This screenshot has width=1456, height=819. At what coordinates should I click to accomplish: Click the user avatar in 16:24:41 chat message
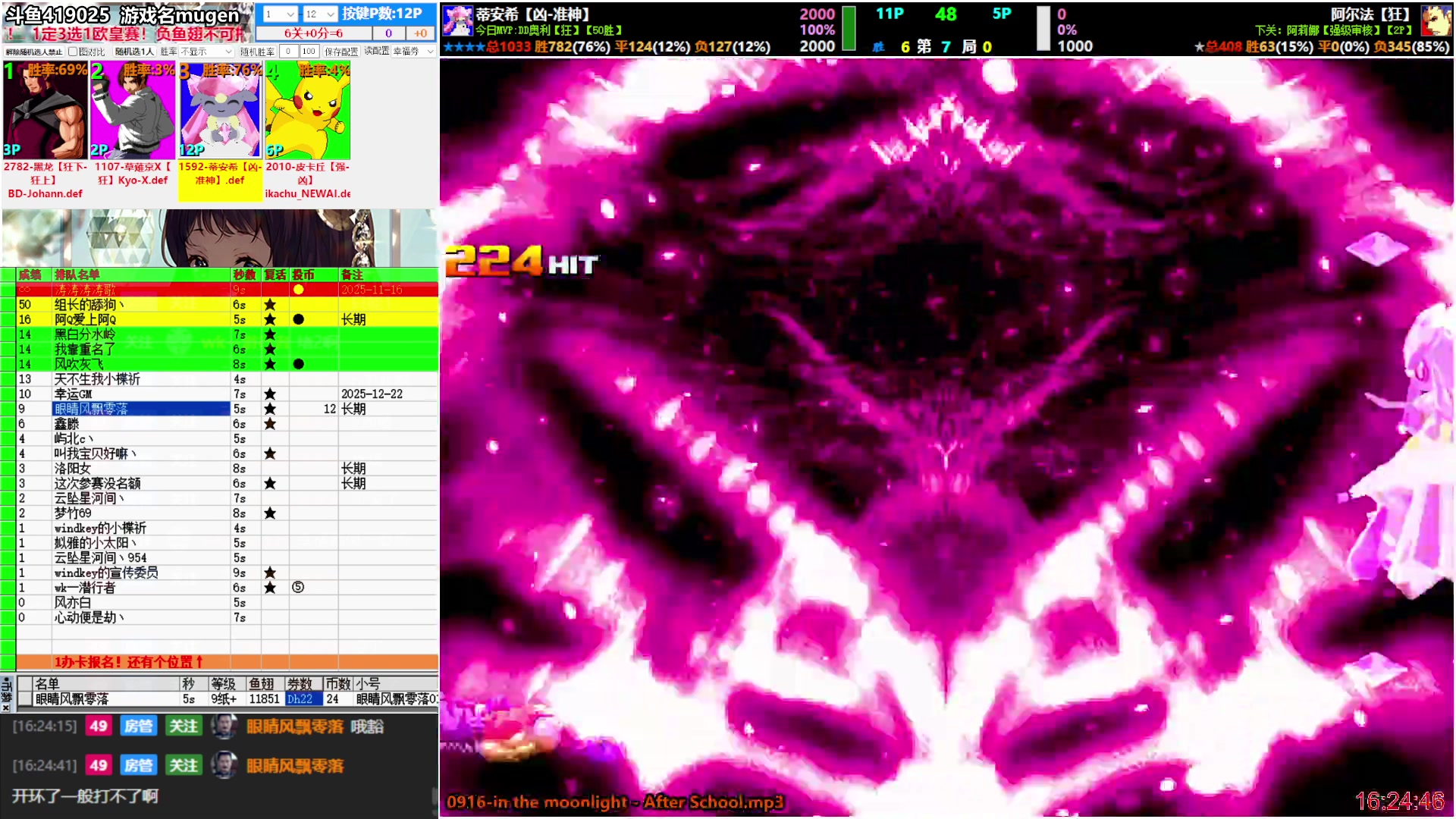(224, 765)
